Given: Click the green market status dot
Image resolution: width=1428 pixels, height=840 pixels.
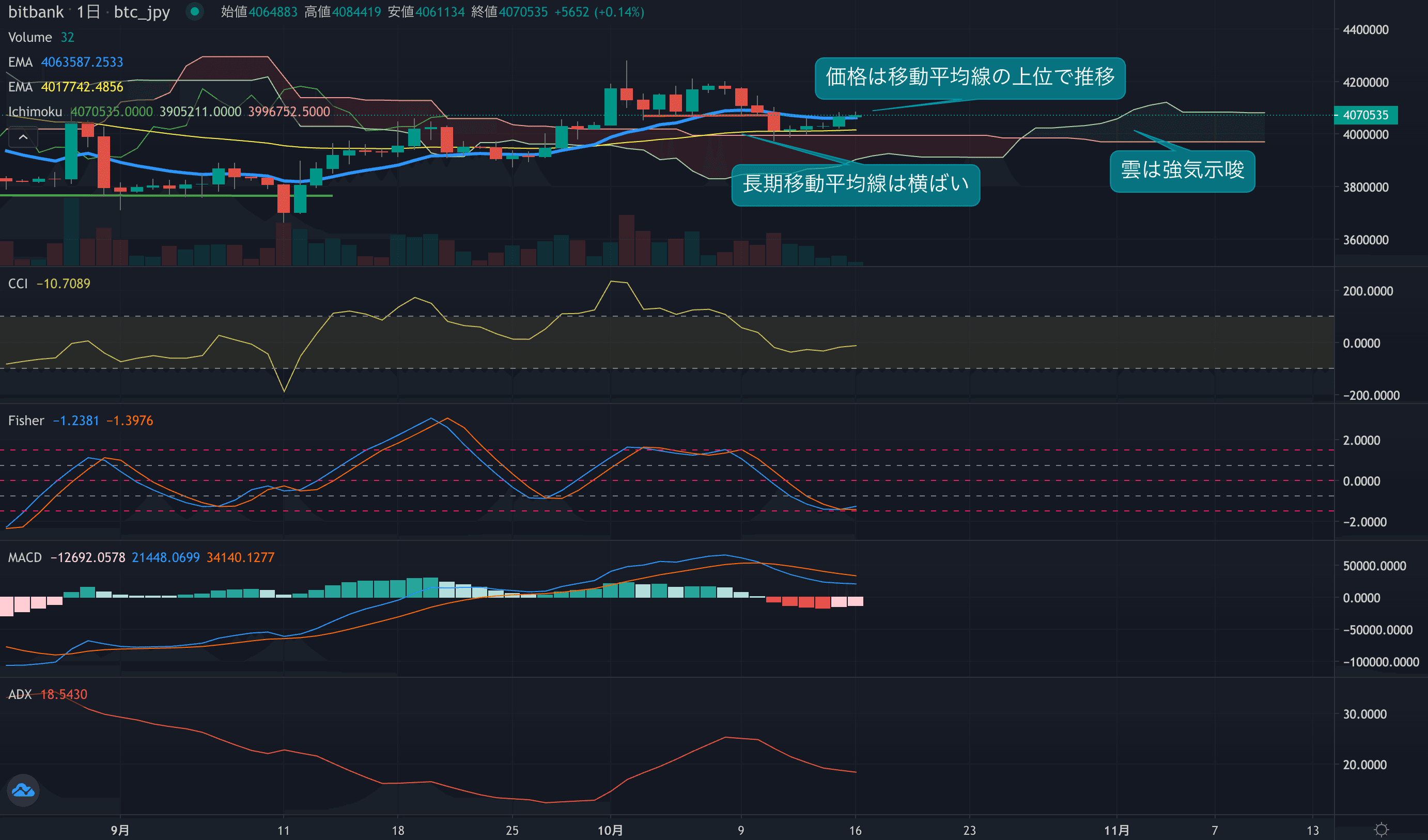Looking at the screenshot, I should pyautogui.click(x=194, y=11).
